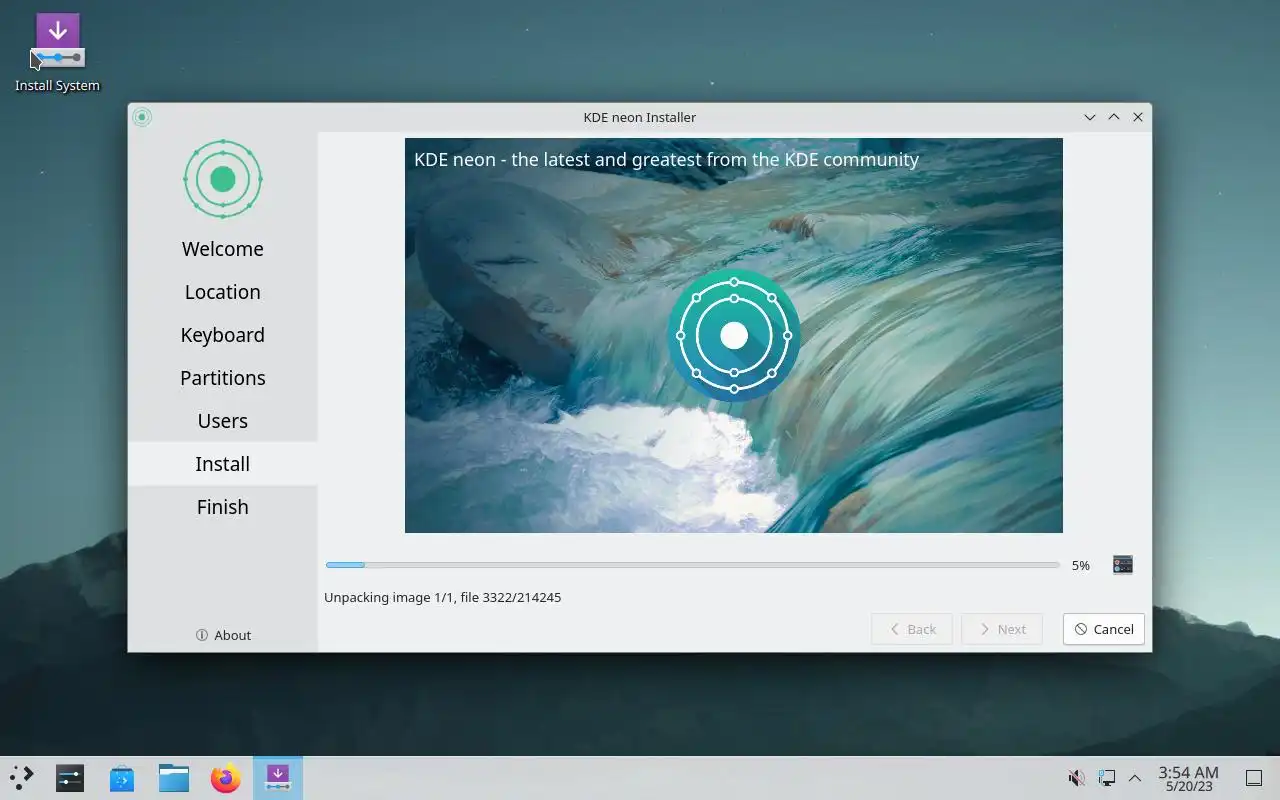Select the Finish step in the sidebar
This screenshot has width=1280, height=800.
coord(223,507)
